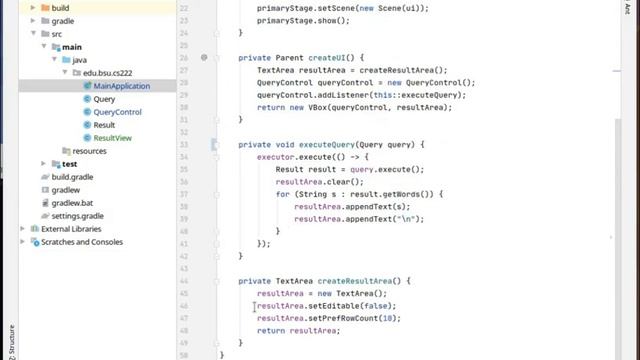Click the settings.gradle file icon

[x=45, y=216]
